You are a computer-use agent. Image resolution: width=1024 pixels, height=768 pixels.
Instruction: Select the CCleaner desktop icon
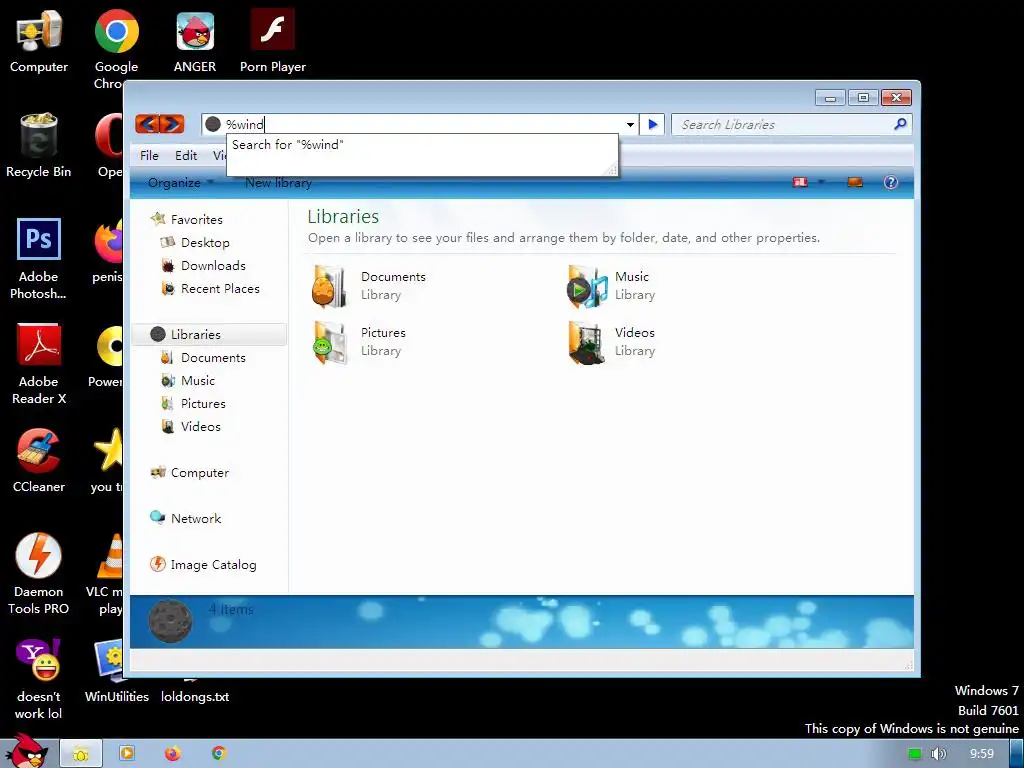point(39,460)
